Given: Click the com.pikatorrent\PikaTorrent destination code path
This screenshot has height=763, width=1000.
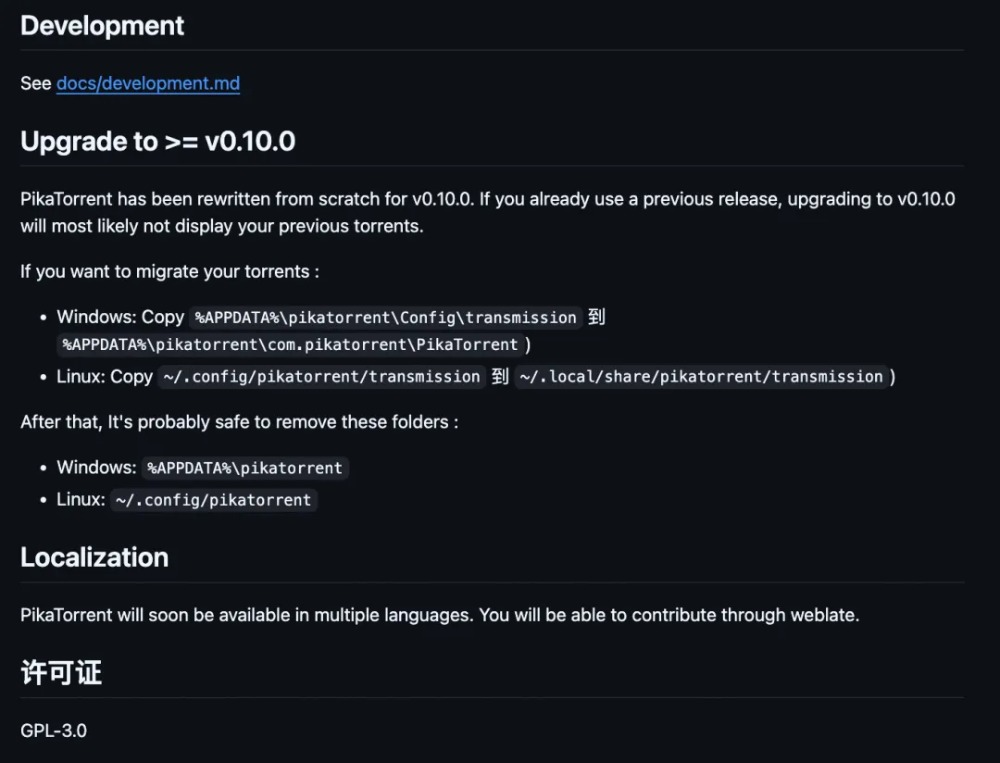Looking at the screenshot, I should (290, 344).
